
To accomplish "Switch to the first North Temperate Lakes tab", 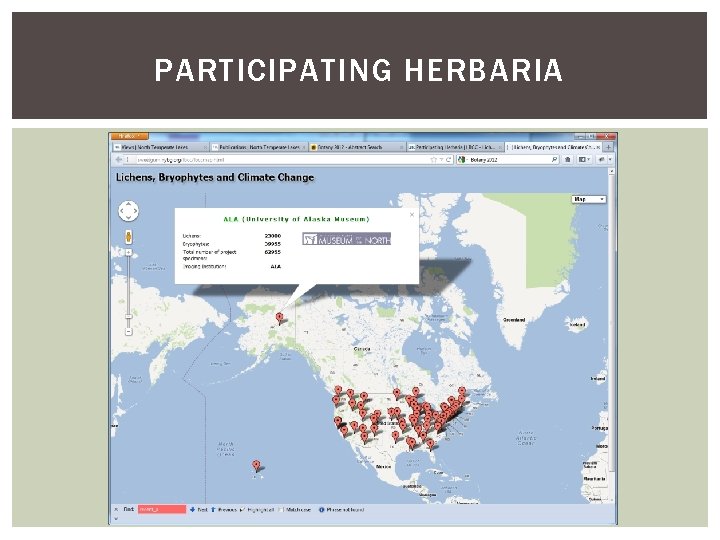I will (x=160, y=147).
